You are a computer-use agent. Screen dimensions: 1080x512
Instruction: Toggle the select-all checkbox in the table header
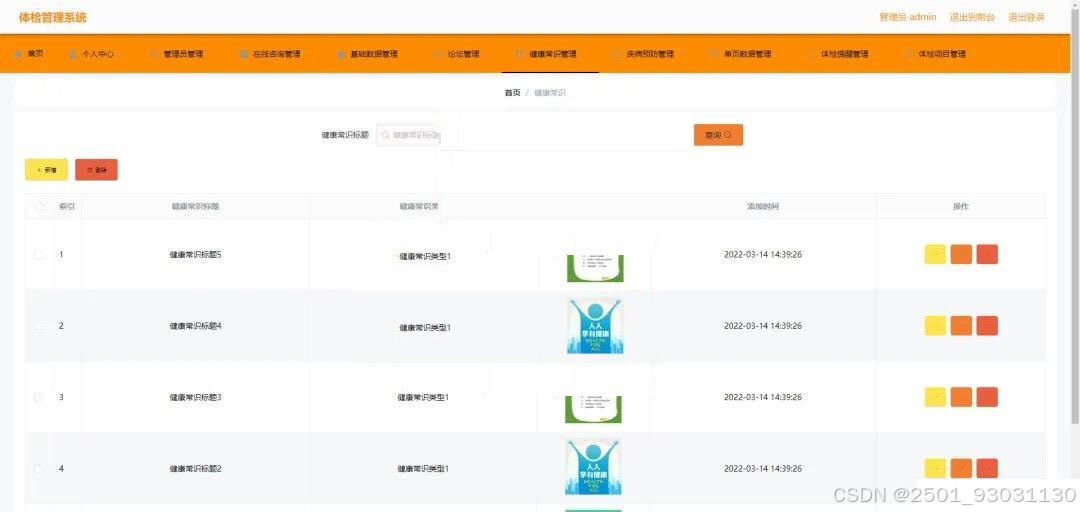click(38, 206)
